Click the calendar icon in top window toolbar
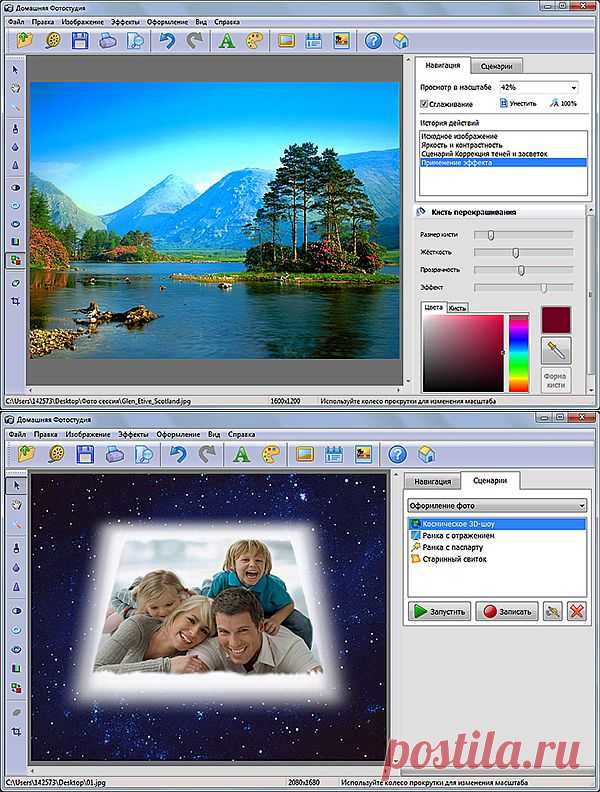 coord(314,40)
